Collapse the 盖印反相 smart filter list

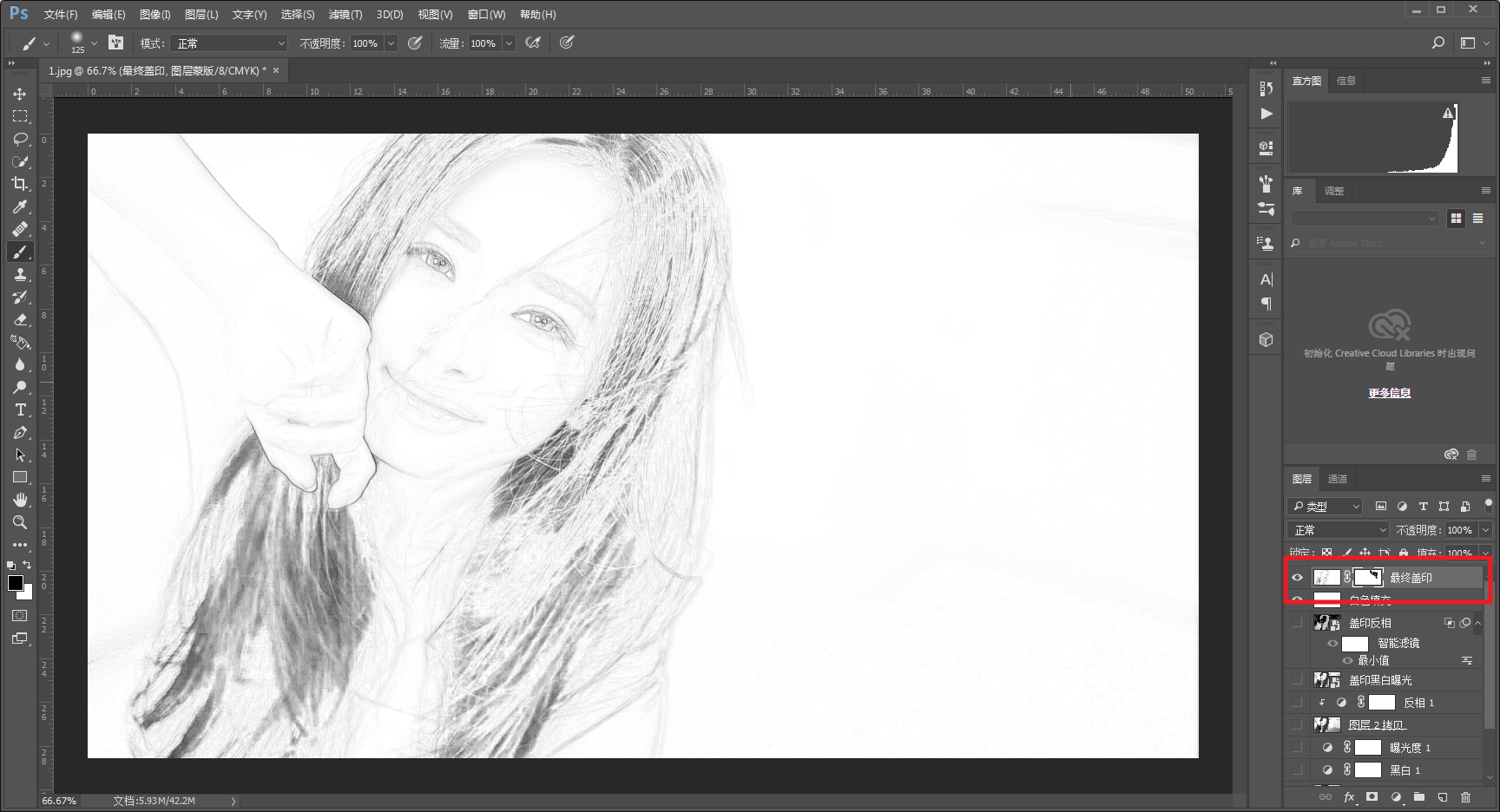1477,623
